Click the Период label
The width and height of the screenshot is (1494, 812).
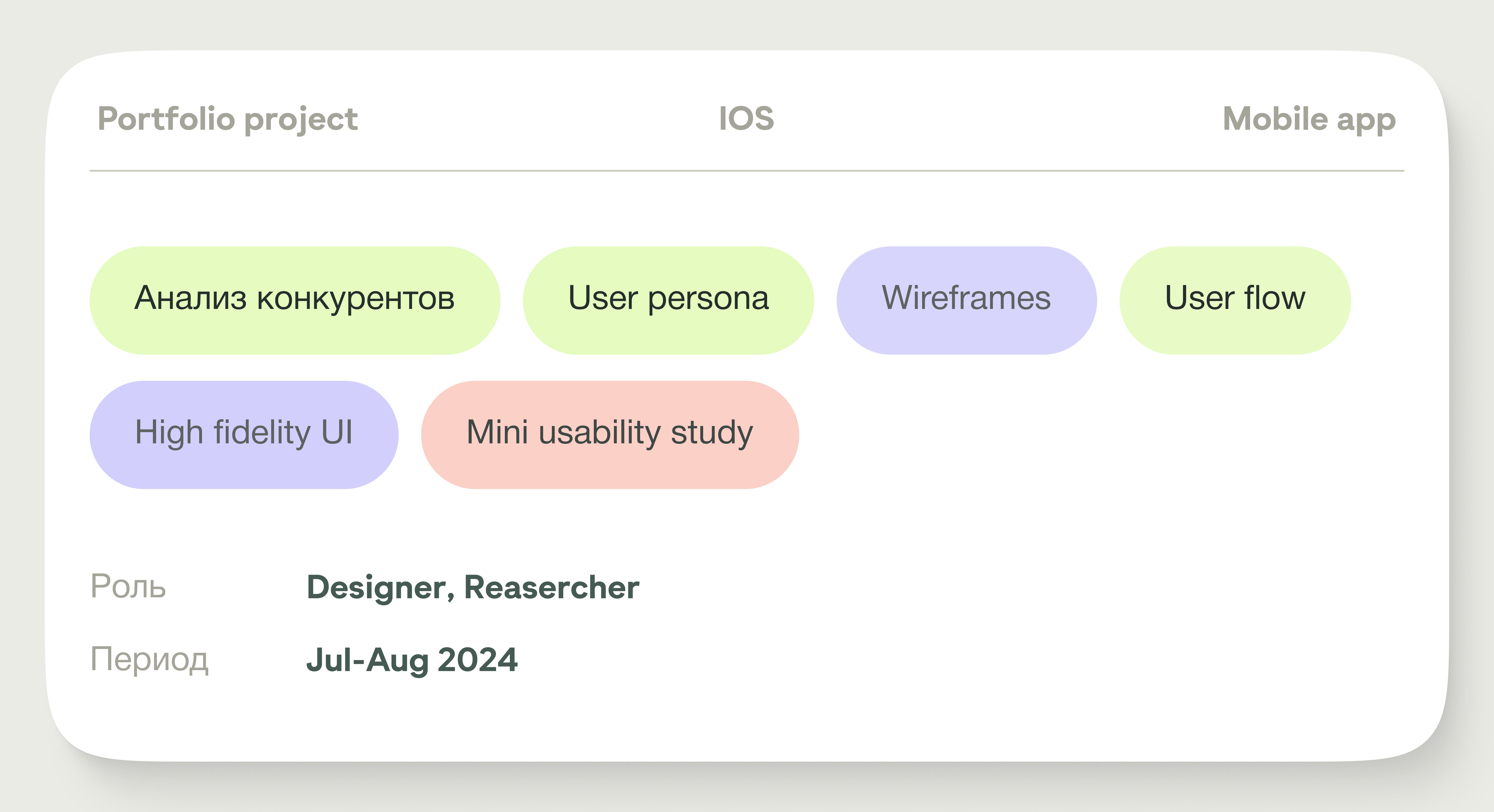tap(149, 660)
